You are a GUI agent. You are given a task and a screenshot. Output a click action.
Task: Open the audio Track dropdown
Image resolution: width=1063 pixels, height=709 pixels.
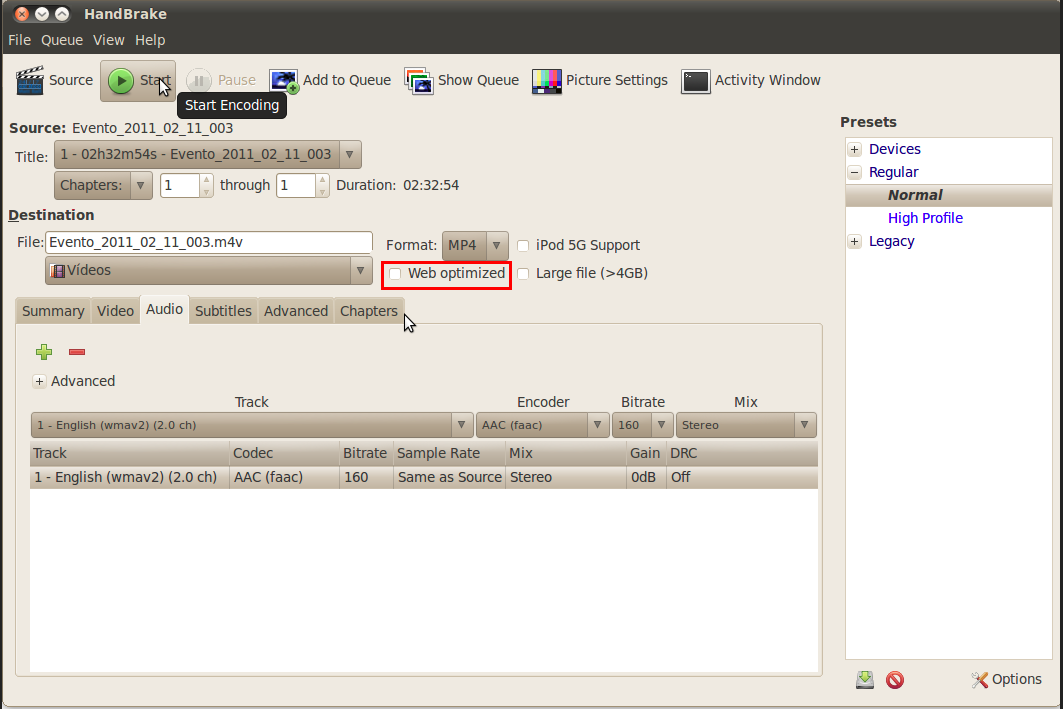[252, 425]
